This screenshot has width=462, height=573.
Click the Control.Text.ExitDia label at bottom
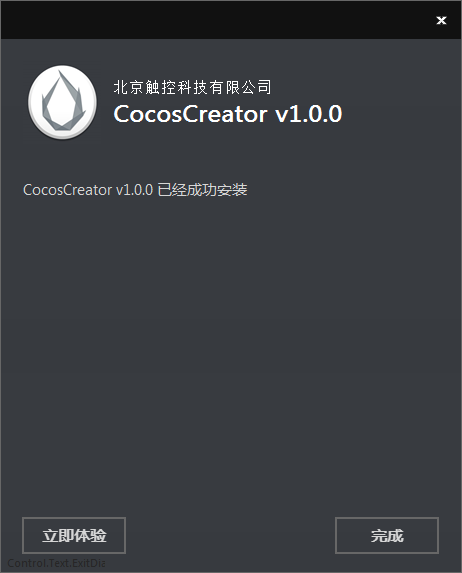click(x=56, y=563)
